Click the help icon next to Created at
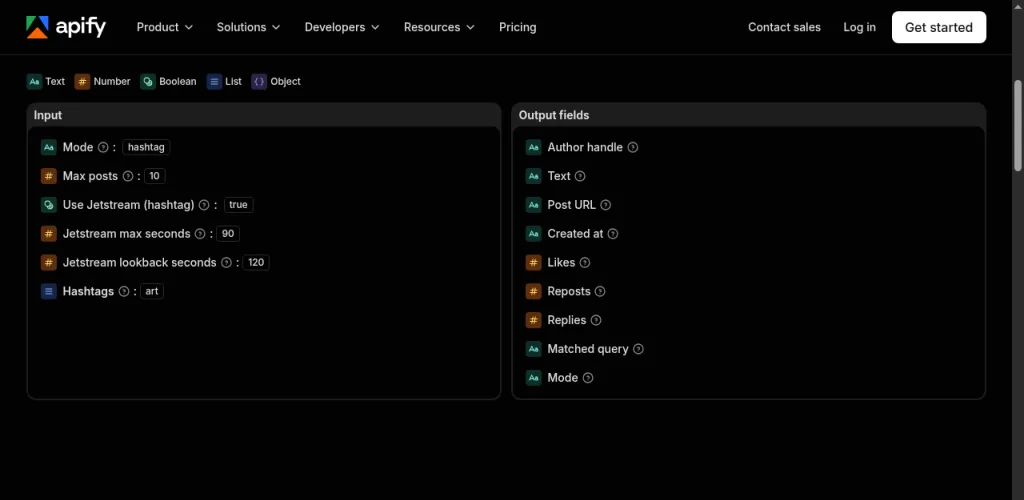 [x=613, y=234]
